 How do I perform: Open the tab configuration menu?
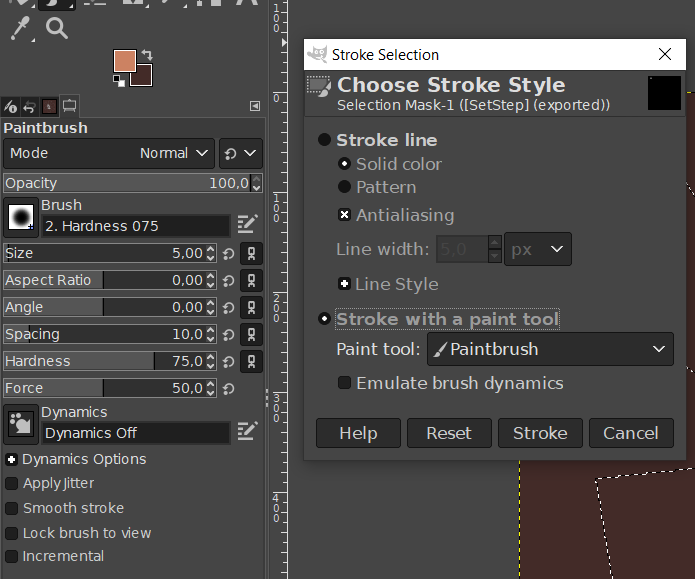click(255, 106)
